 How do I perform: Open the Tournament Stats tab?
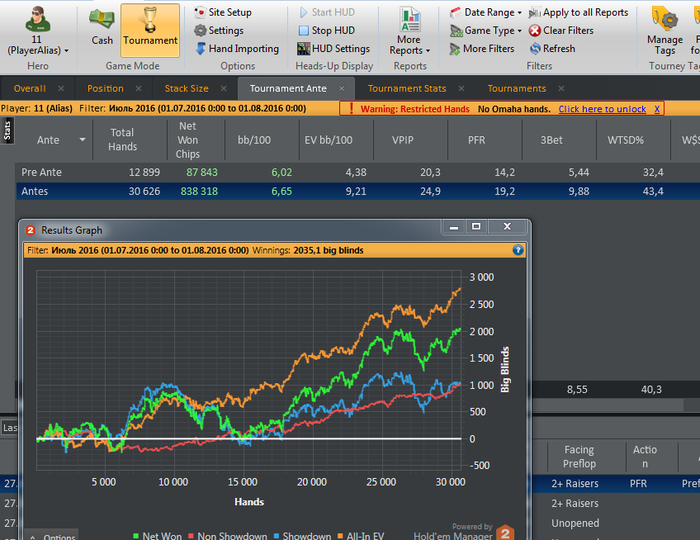click(x=407, y=88)
